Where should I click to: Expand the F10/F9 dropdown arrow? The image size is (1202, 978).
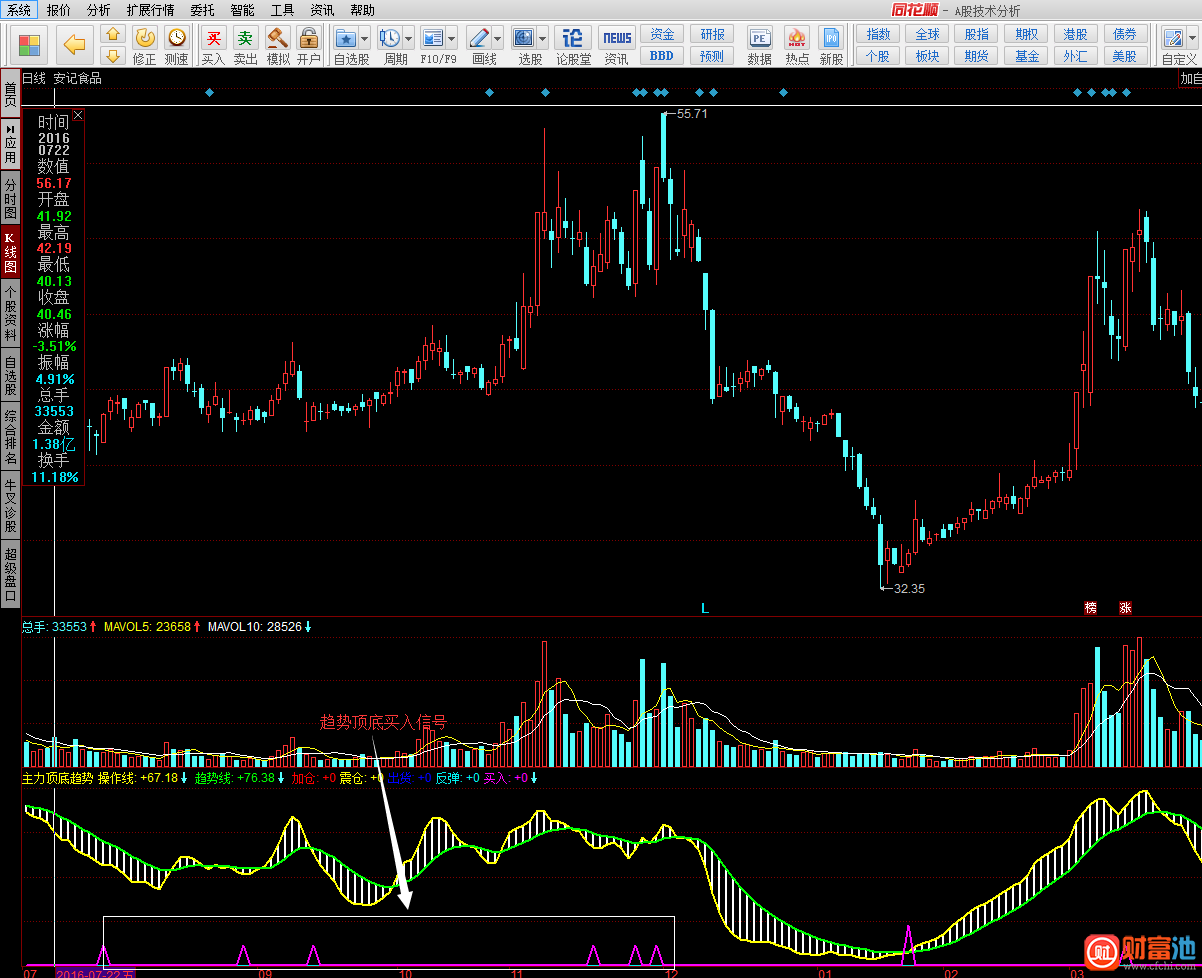[452, 38]
